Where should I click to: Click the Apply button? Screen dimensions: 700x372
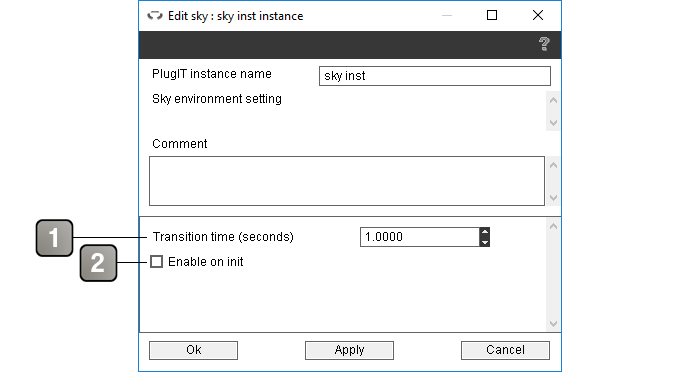[x=349, y=350]
